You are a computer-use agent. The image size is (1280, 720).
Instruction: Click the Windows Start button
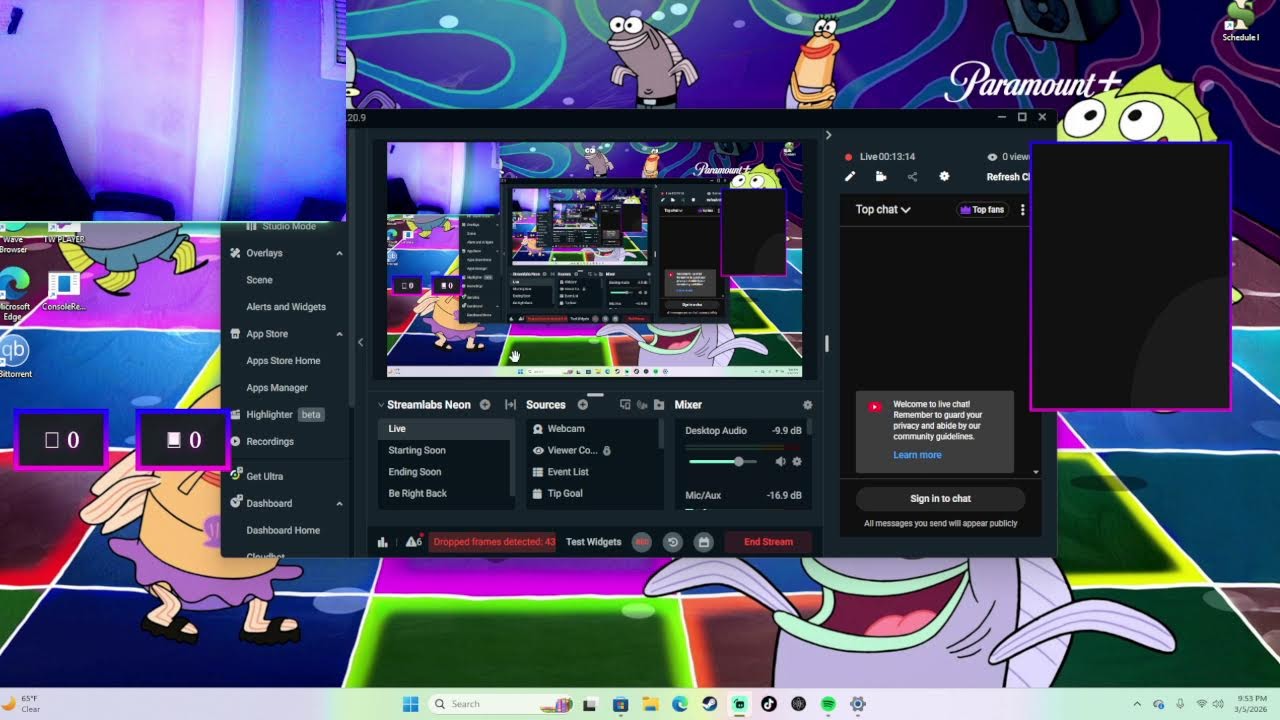(x=410, y=704)
